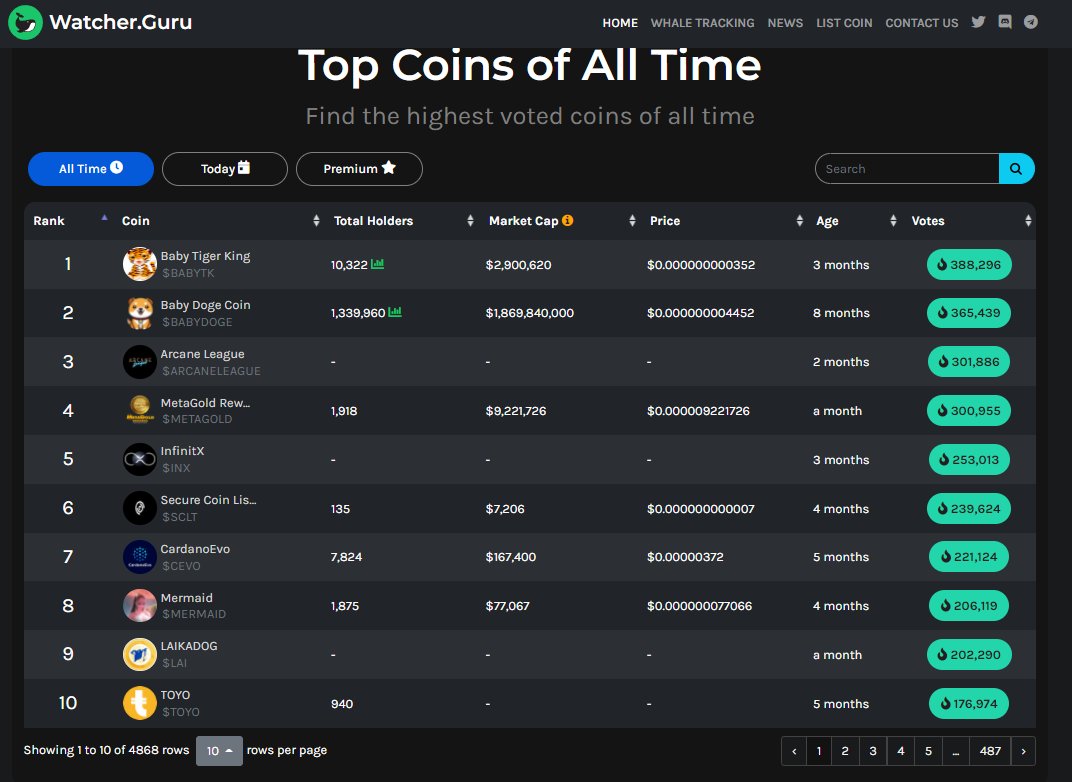Switch to the Premium filter

tap(359, 169)
